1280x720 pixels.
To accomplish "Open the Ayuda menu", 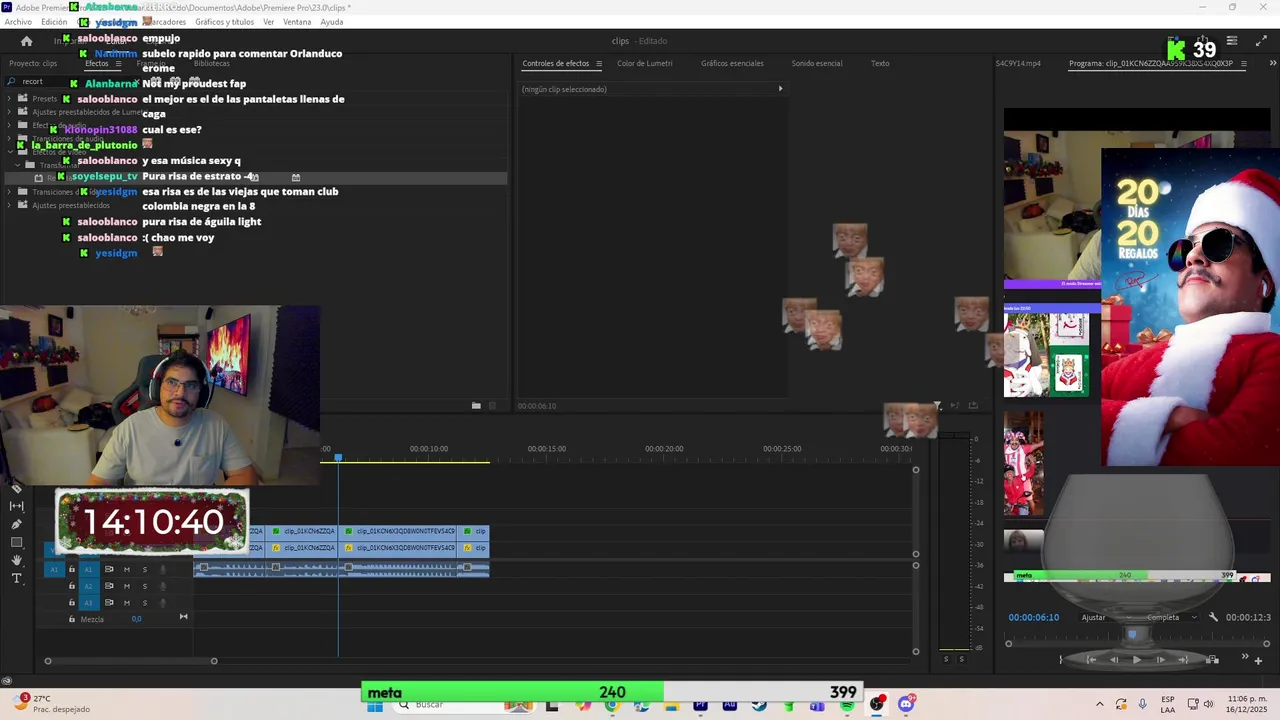I will pos(332,22).
